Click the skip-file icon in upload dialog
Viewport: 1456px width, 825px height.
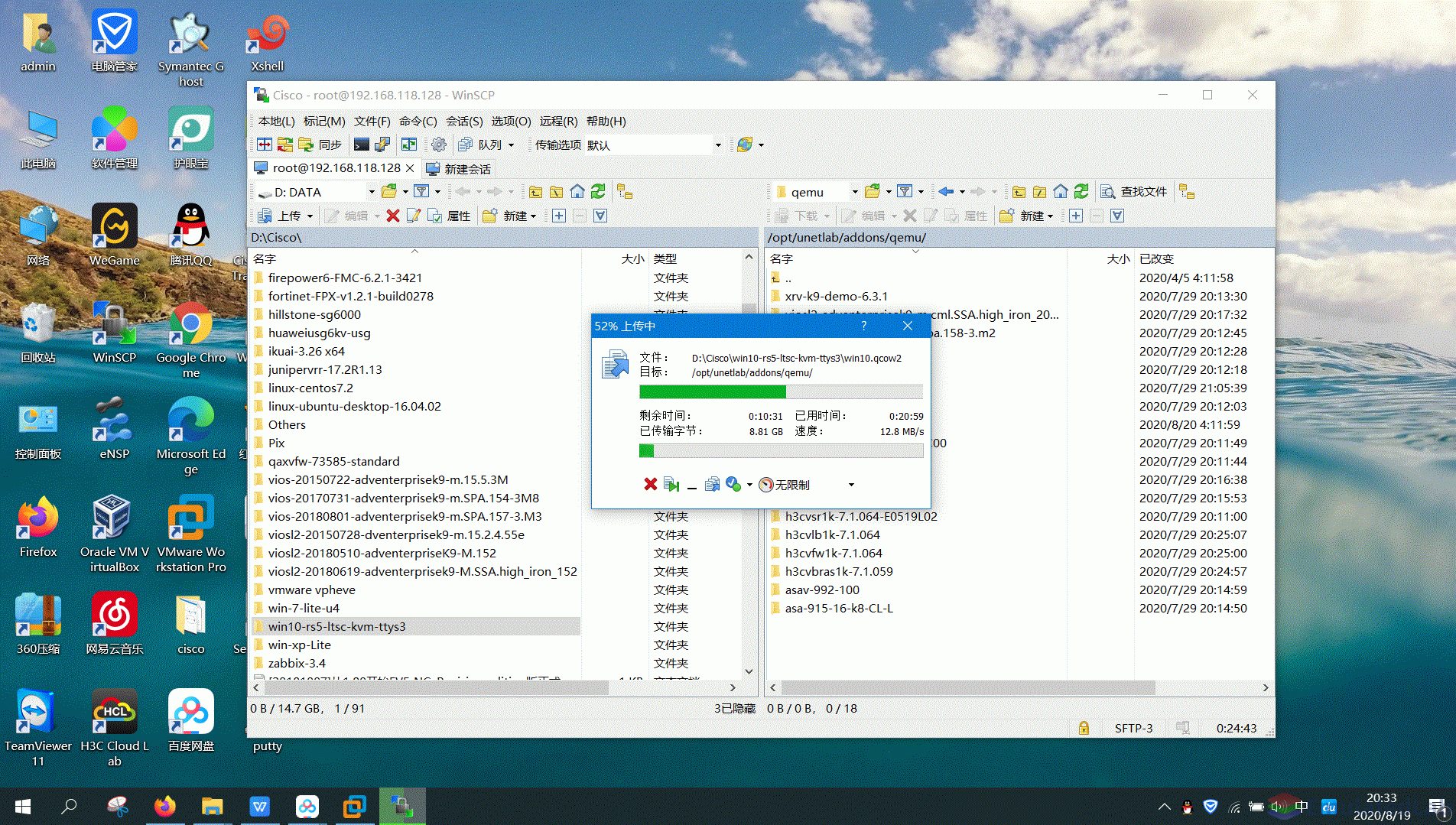pos(671,485)
